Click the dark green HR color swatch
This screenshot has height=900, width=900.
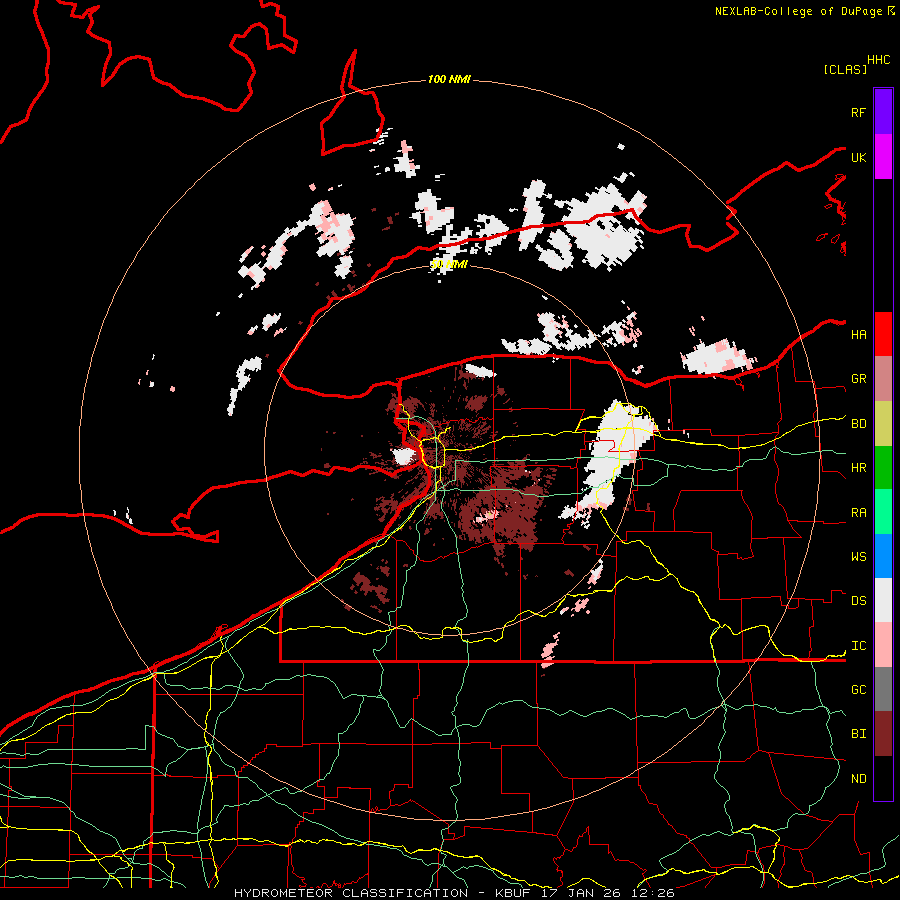click(883, 468)
